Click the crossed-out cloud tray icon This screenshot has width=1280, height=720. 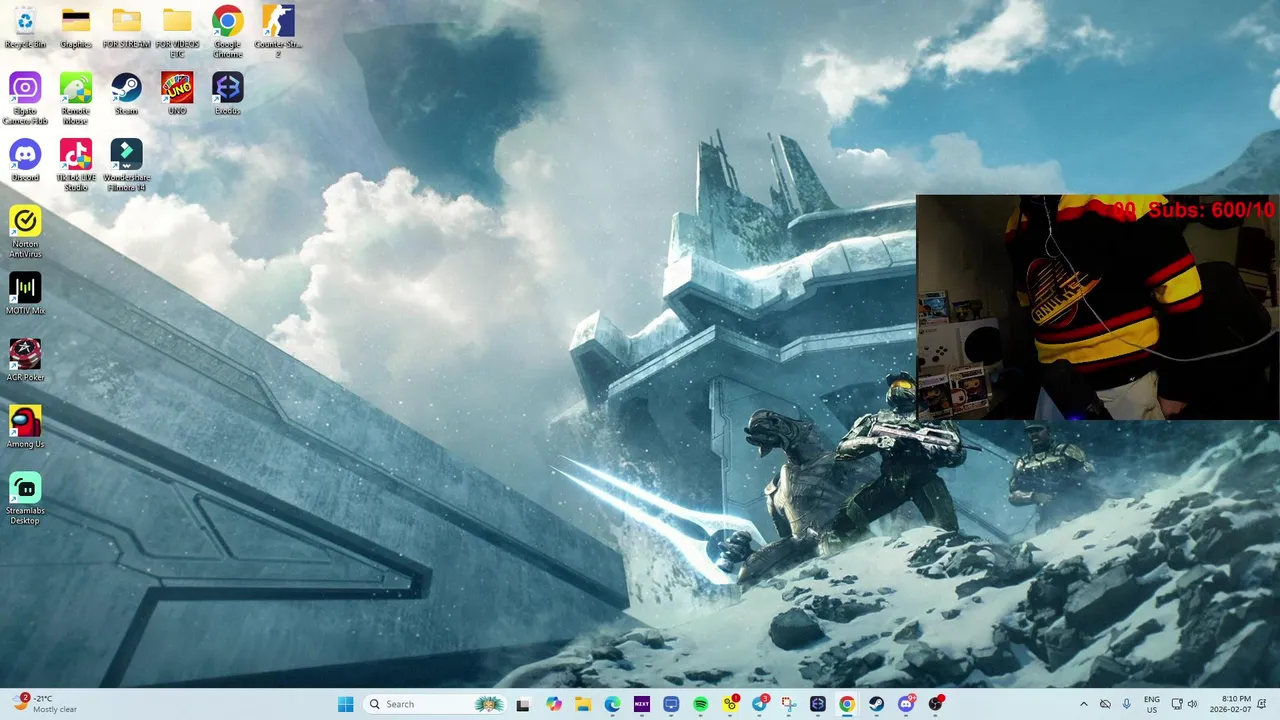(1105, 704)
